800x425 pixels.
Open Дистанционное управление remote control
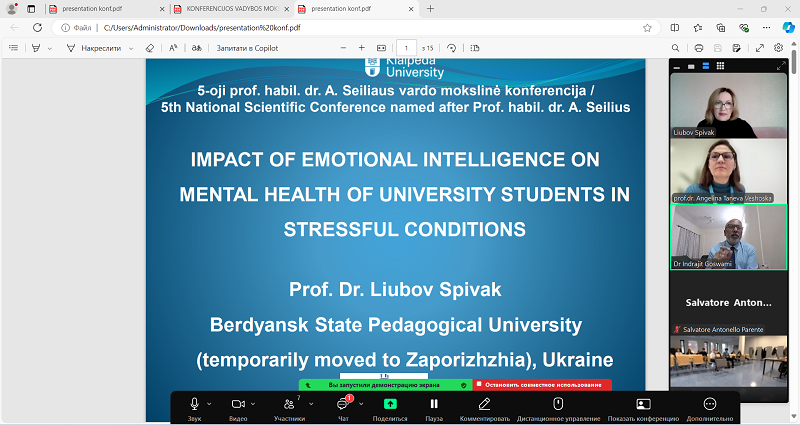click(x=558, y=408)
